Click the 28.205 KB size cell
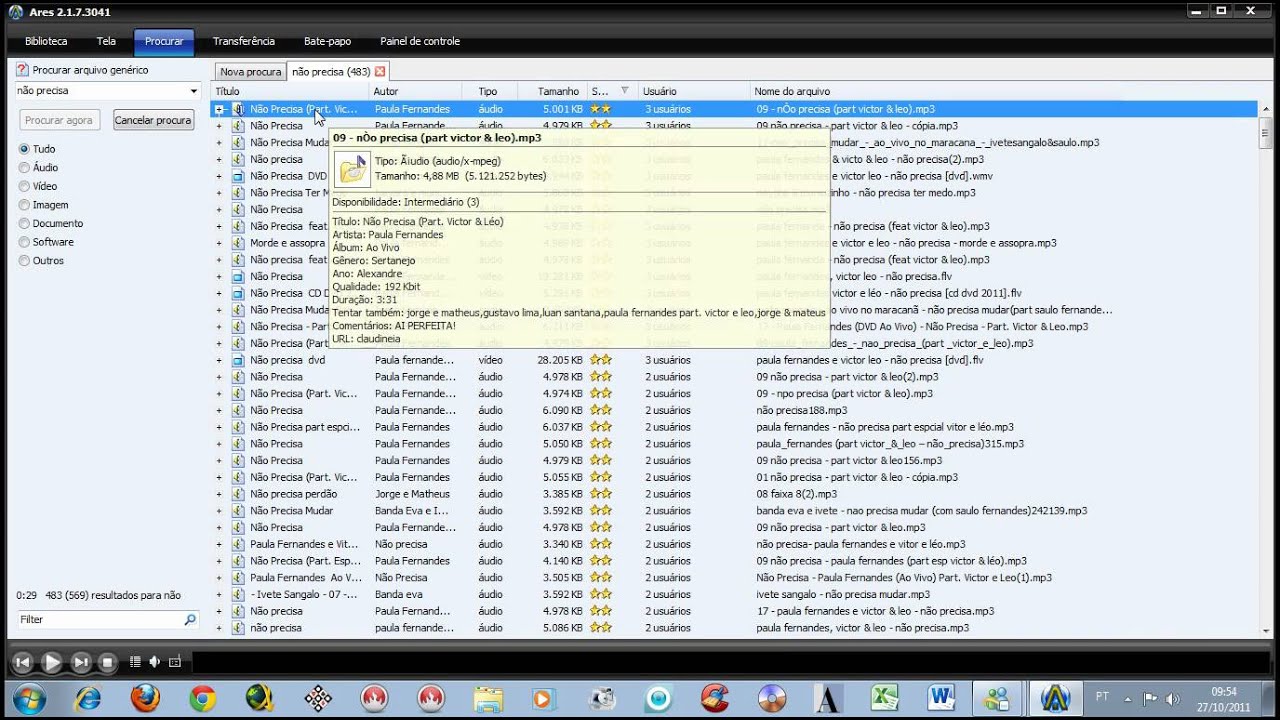Screen dimensions: 1280x720 tap(560, 360)
